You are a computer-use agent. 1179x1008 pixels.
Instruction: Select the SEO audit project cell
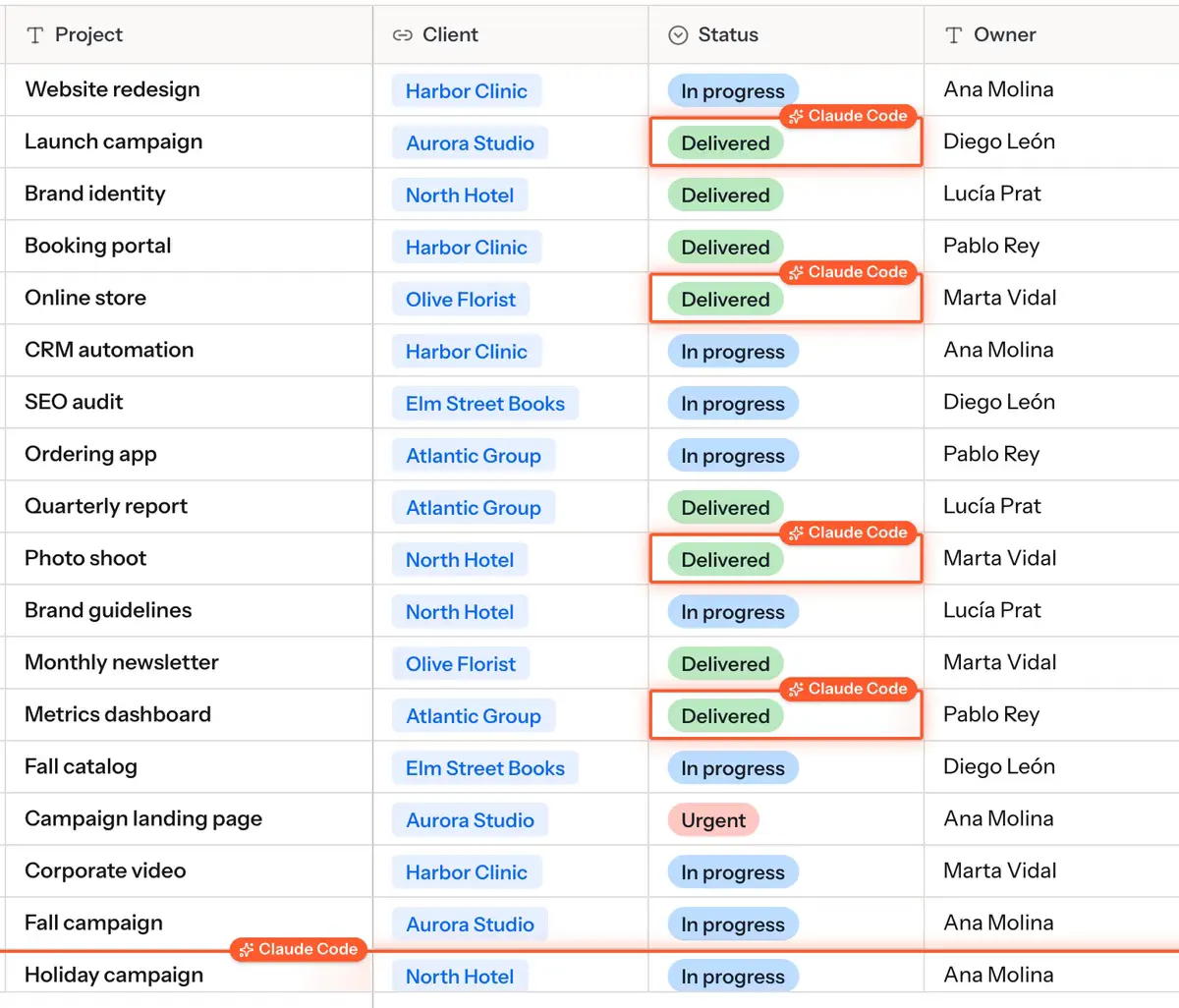point(189,403)
